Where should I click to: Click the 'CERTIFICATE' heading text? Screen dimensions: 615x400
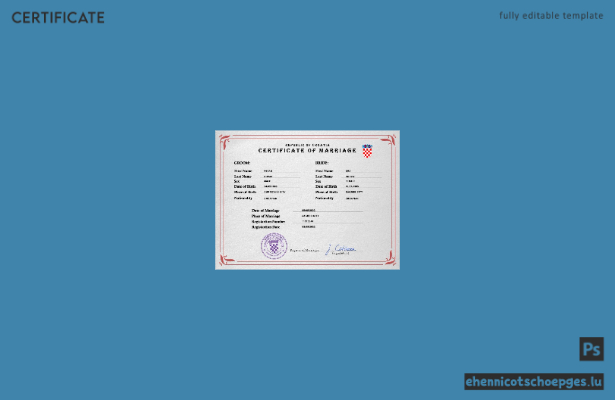[58, 18]
